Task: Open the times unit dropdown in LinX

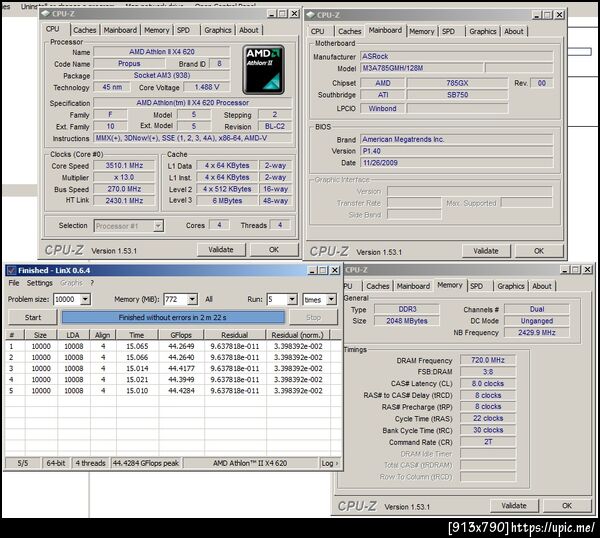Action: pos(331,299)
